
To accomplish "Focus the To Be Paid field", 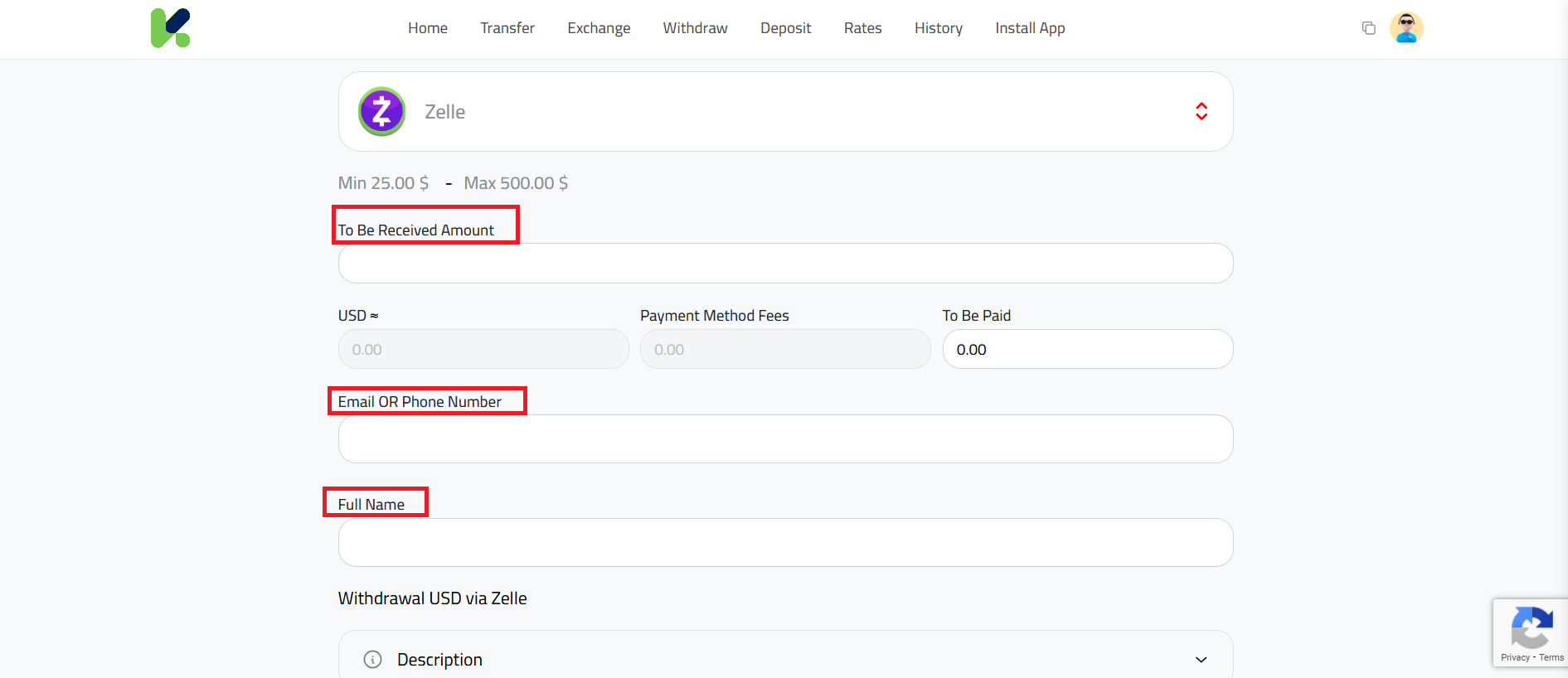I will tap(1088, 349).
